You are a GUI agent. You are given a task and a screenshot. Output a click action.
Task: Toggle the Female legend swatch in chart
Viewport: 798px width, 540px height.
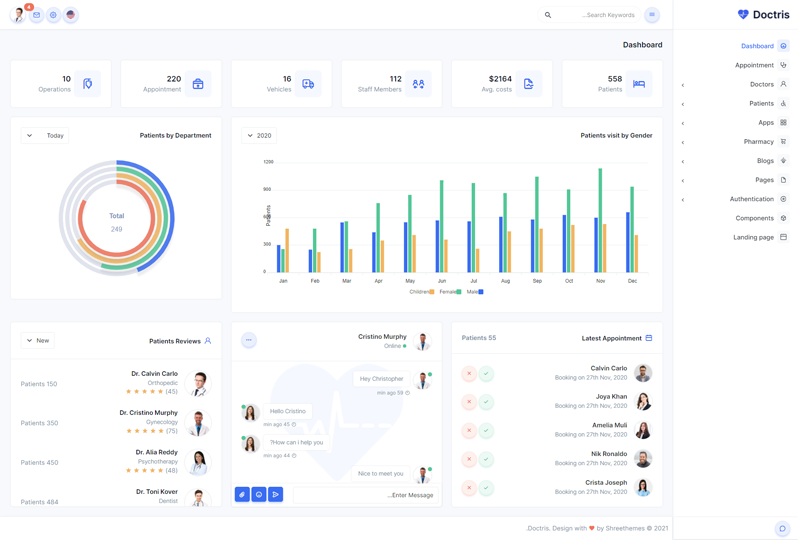(x=458, y=292)
